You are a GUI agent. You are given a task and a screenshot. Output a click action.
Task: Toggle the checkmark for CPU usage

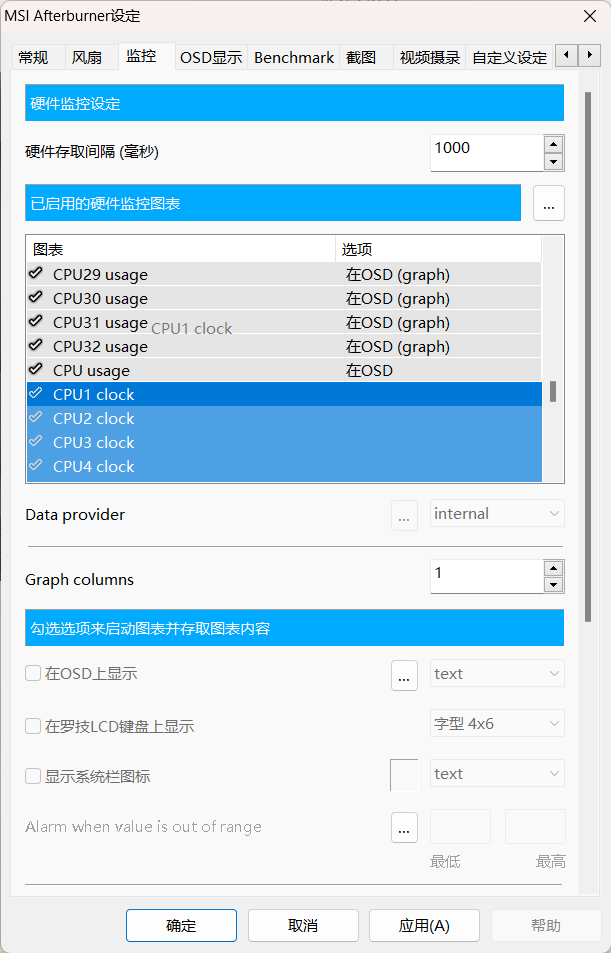pyautogui.click(x=36, y=370)
